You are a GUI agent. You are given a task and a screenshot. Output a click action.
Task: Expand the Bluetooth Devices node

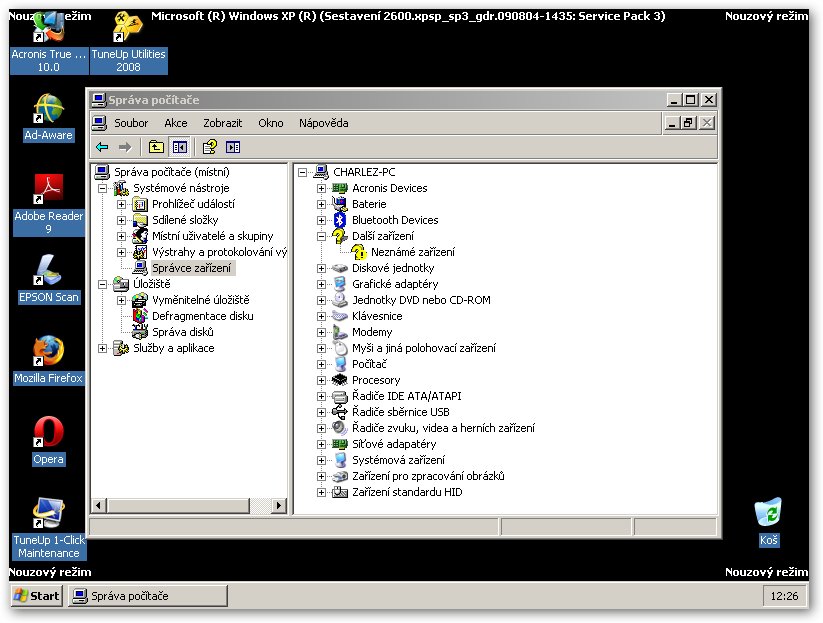click(x=322, y=220)
